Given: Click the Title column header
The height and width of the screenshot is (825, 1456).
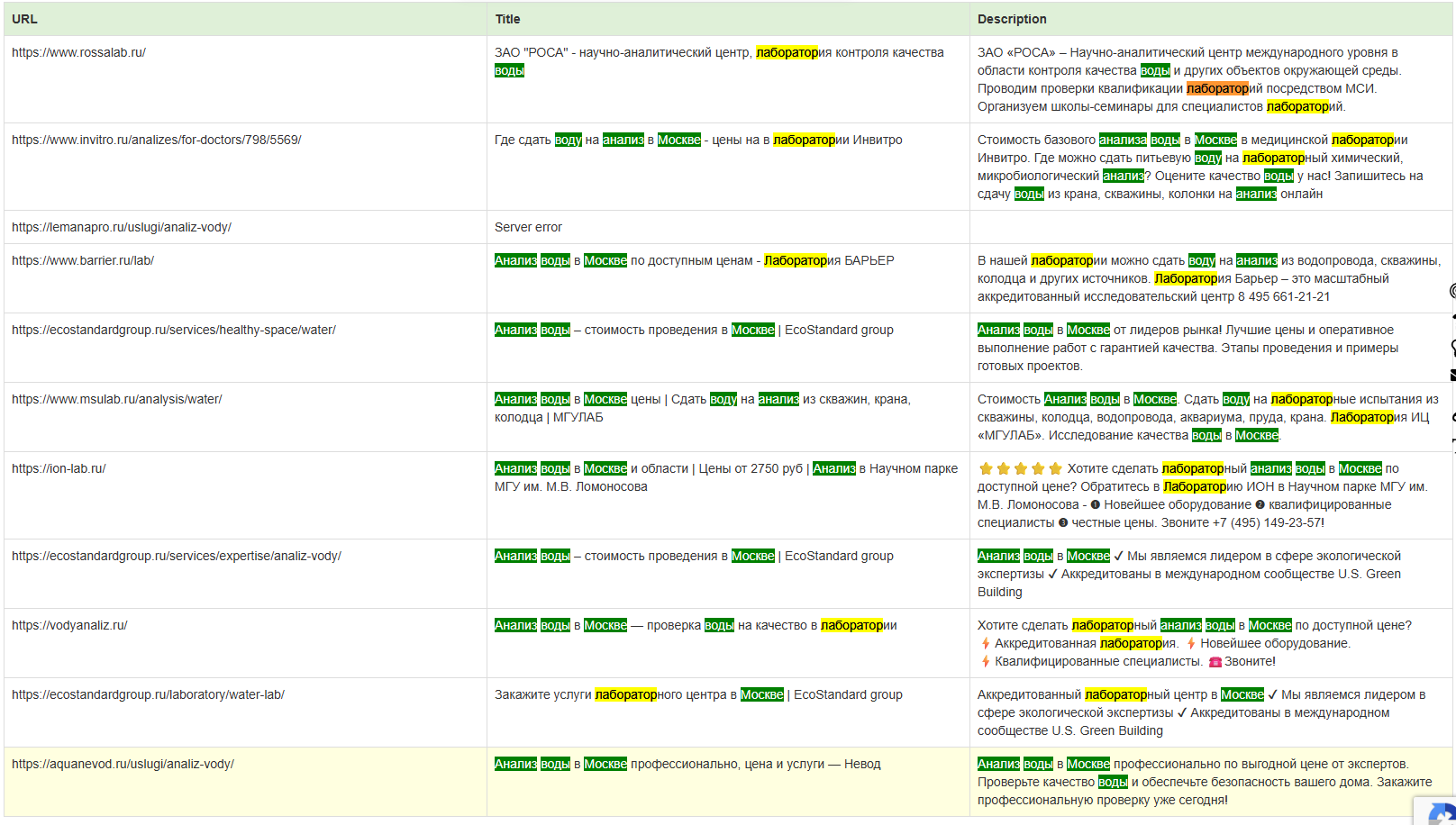Looking at the screenshot, I should click(507, 19).
